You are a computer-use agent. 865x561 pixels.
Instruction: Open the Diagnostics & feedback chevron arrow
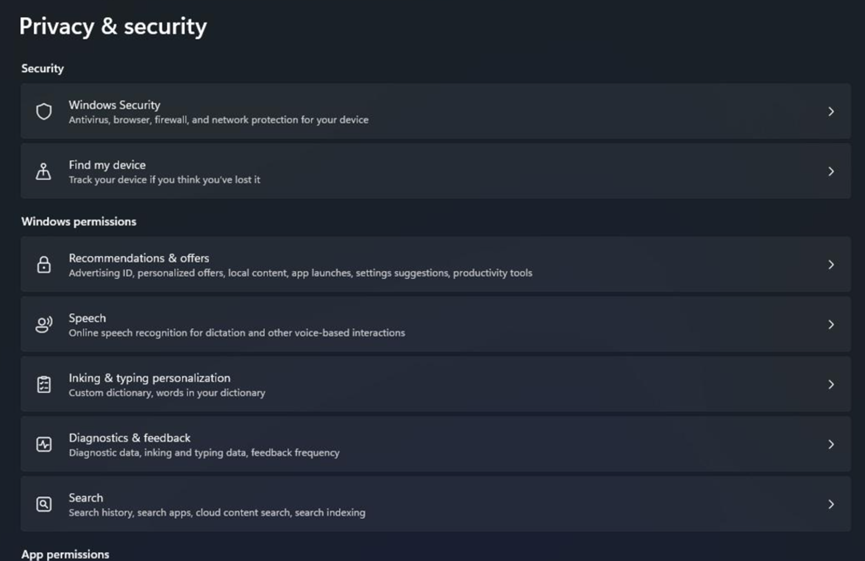[x=831, y=445]
